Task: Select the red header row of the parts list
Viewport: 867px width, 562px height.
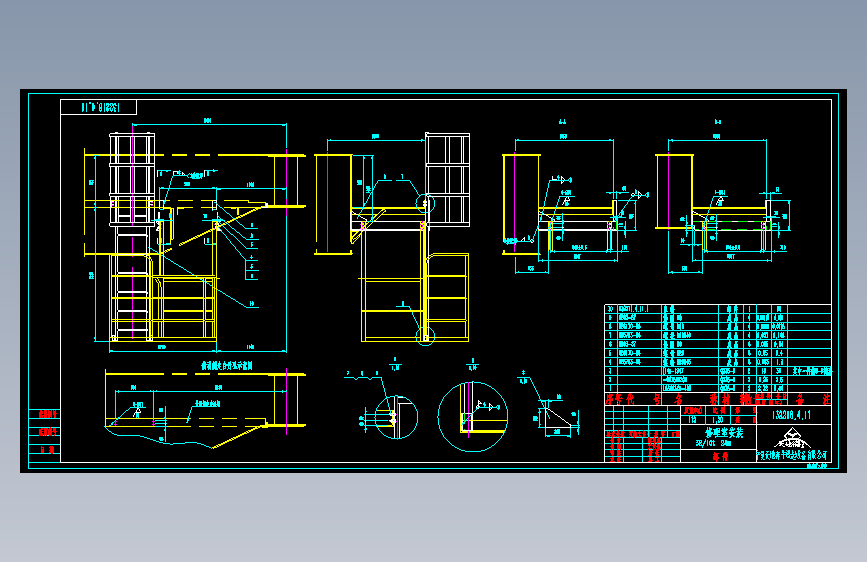Action: tap(718, 399)
